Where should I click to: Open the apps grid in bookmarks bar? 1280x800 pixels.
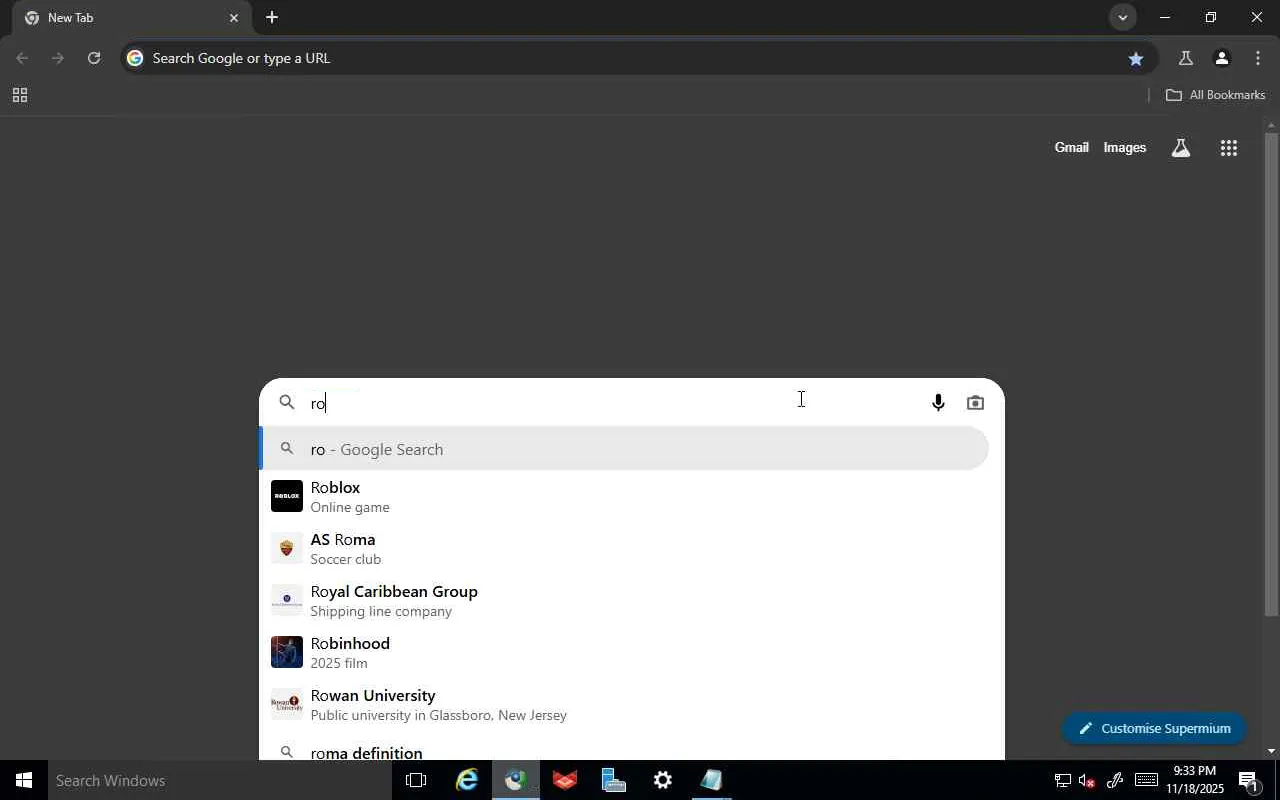[19, 95]
